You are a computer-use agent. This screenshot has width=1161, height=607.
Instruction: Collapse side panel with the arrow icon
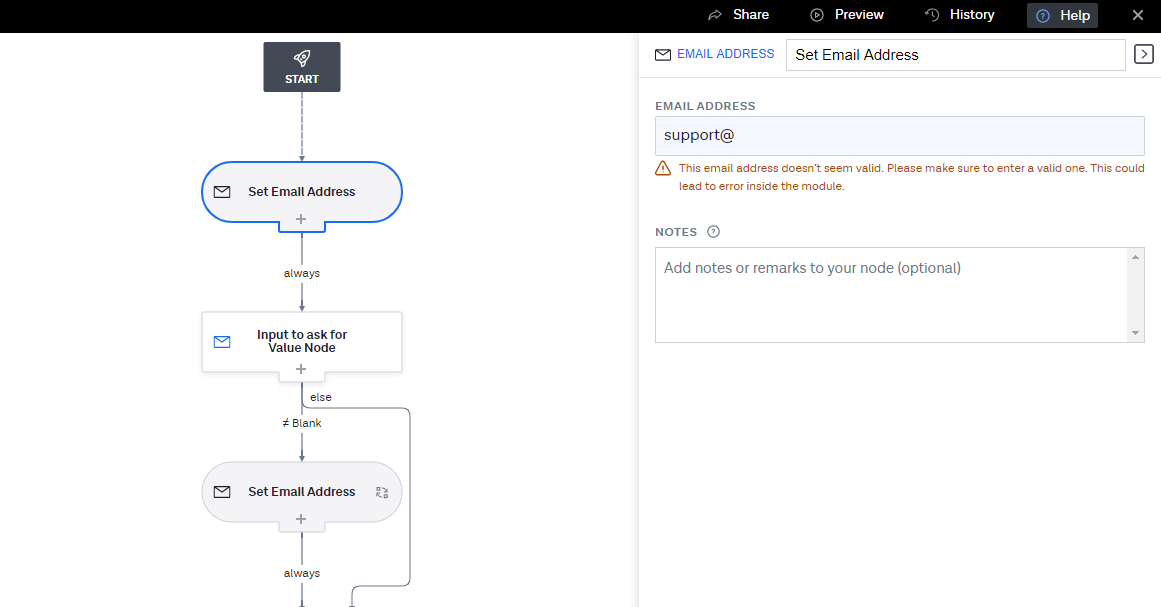pos(1143,54)
